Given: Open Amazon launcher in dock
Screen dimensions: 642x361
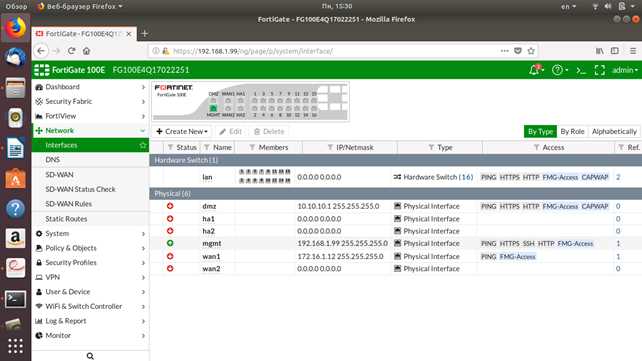Looking at the screenshot, I should coord(15,238).
